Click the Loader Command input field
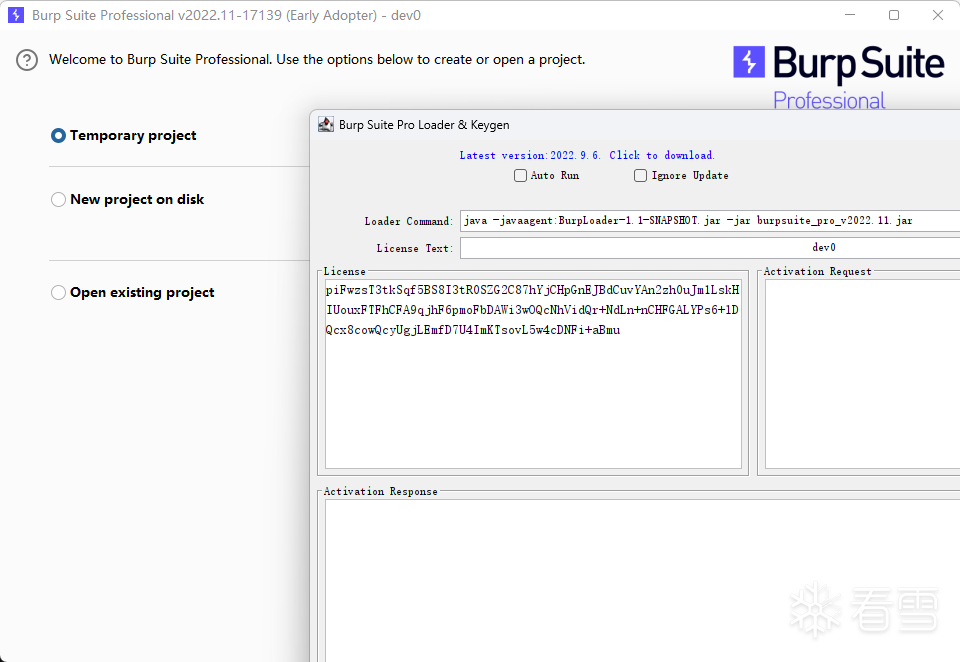 710,220
